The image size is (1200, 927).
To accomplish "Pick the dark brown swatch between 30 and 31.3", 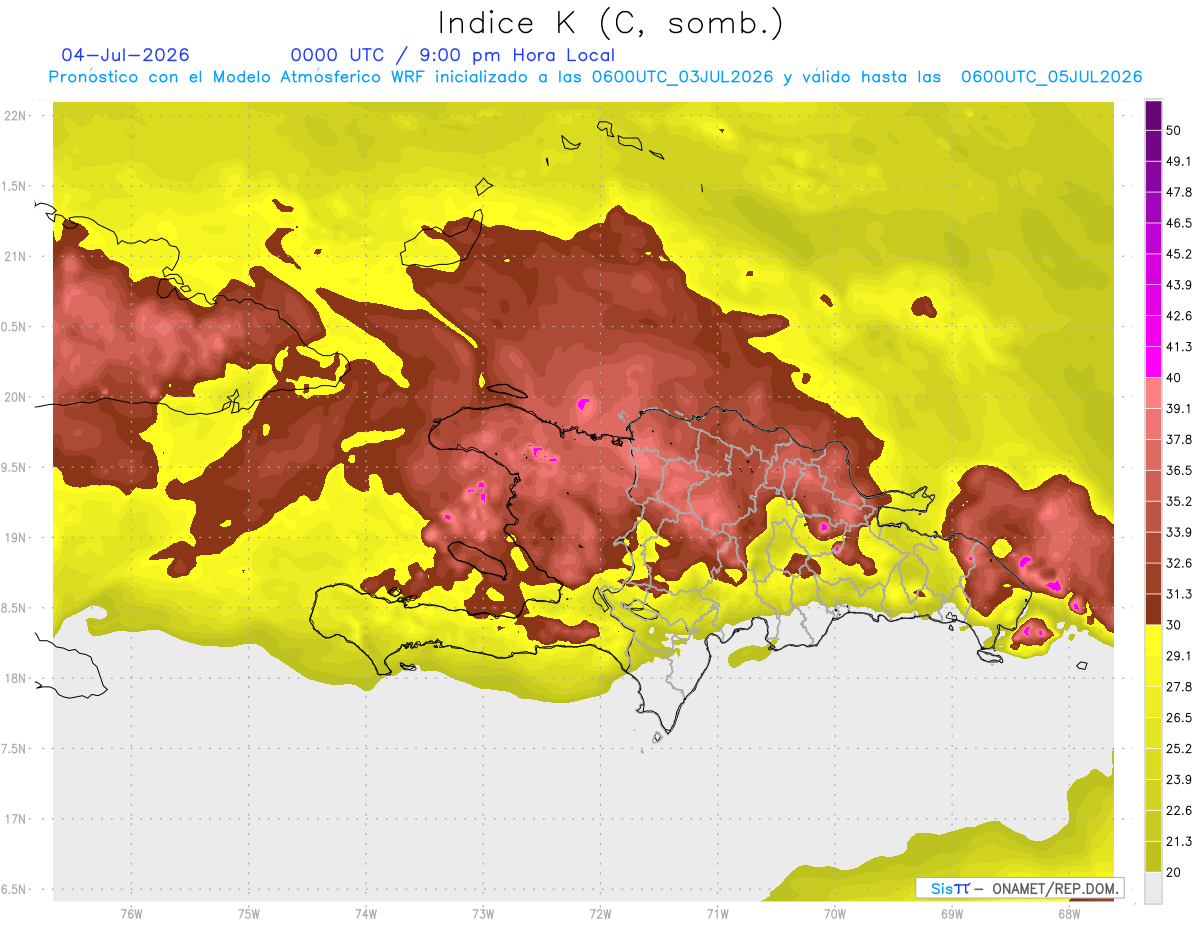I will [1153, 609].
